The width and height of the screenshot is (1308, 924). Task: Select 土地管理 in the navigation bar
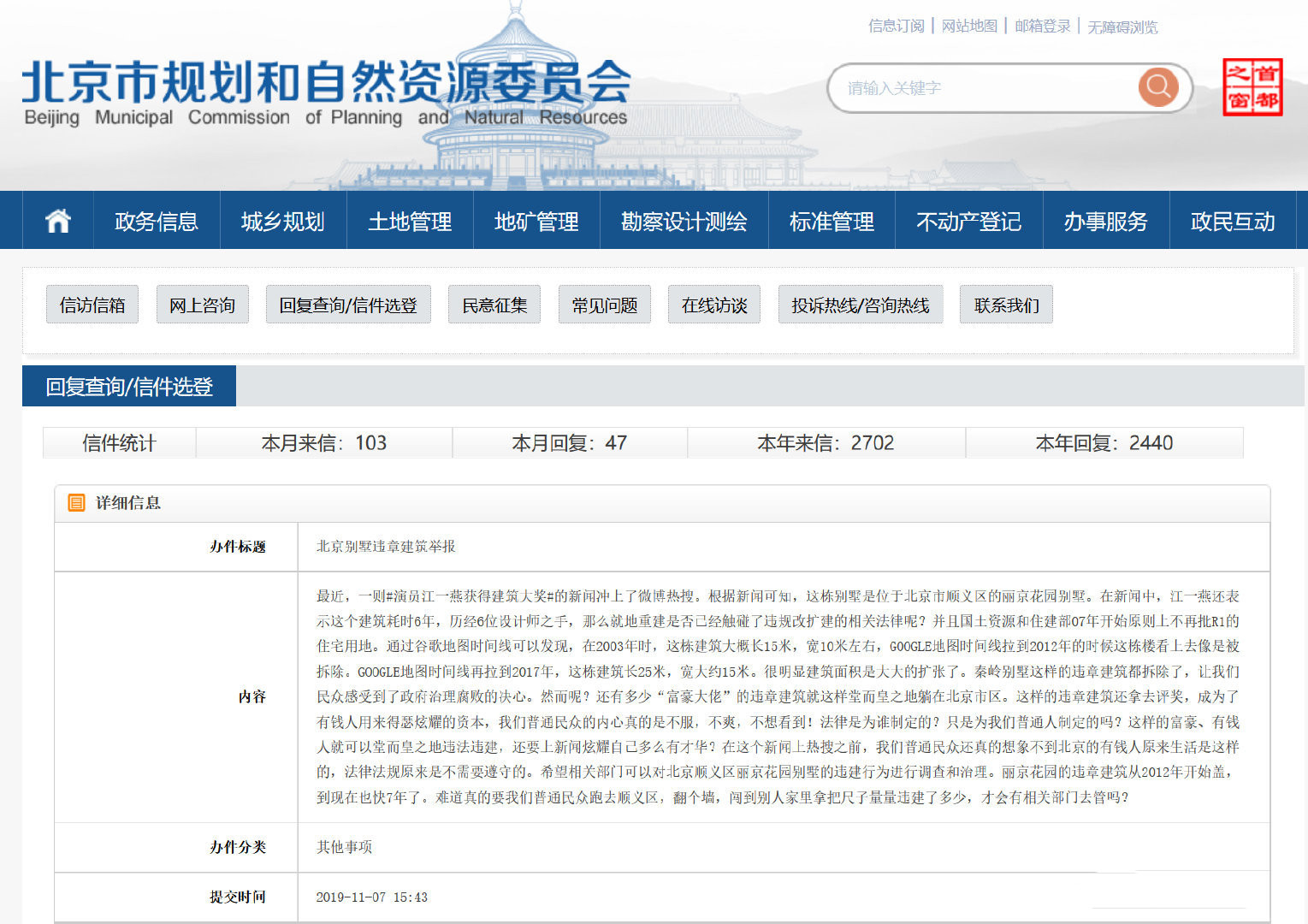[410, 222]
